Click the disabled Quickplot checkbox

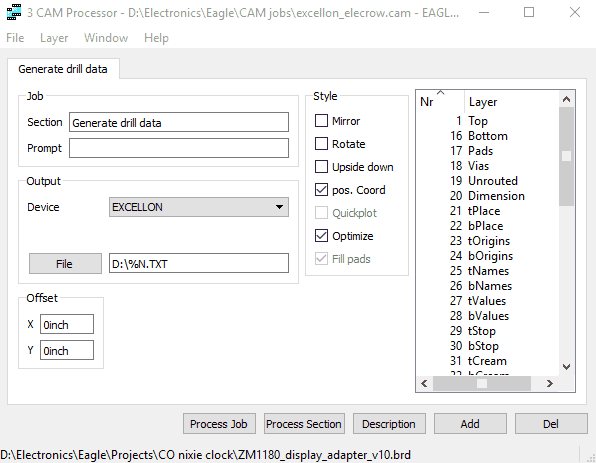pos(321,213)
